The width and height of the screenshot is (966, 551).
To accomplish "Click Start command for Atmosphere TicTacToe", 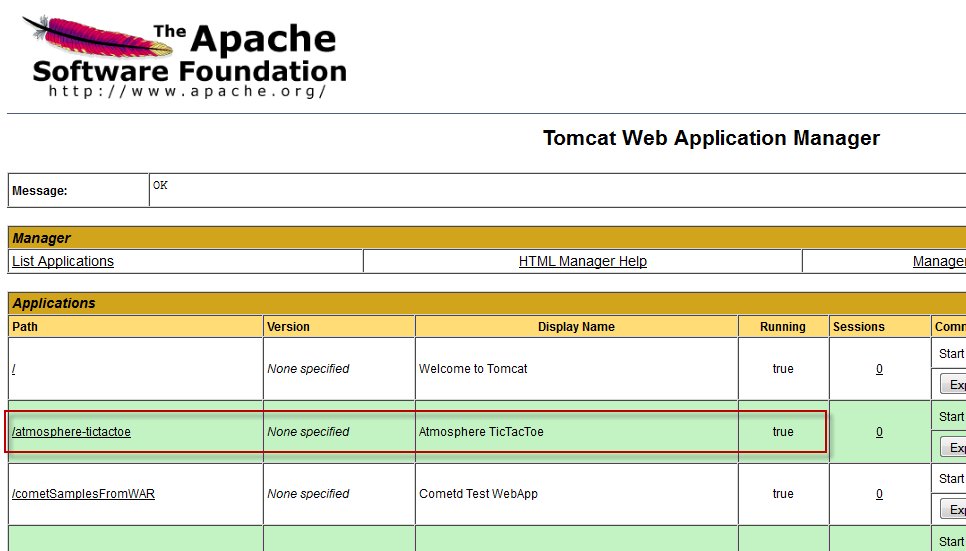I will [x=951, y=416].
